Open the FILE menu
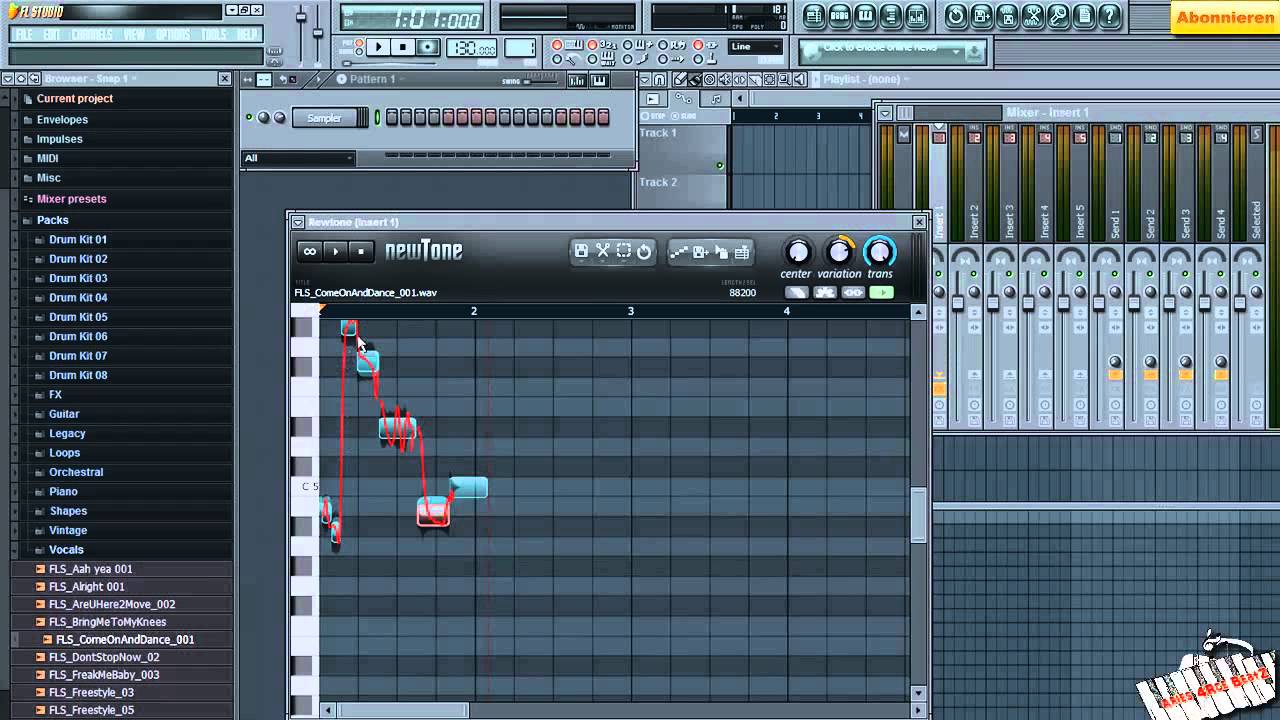 point(24,34)
